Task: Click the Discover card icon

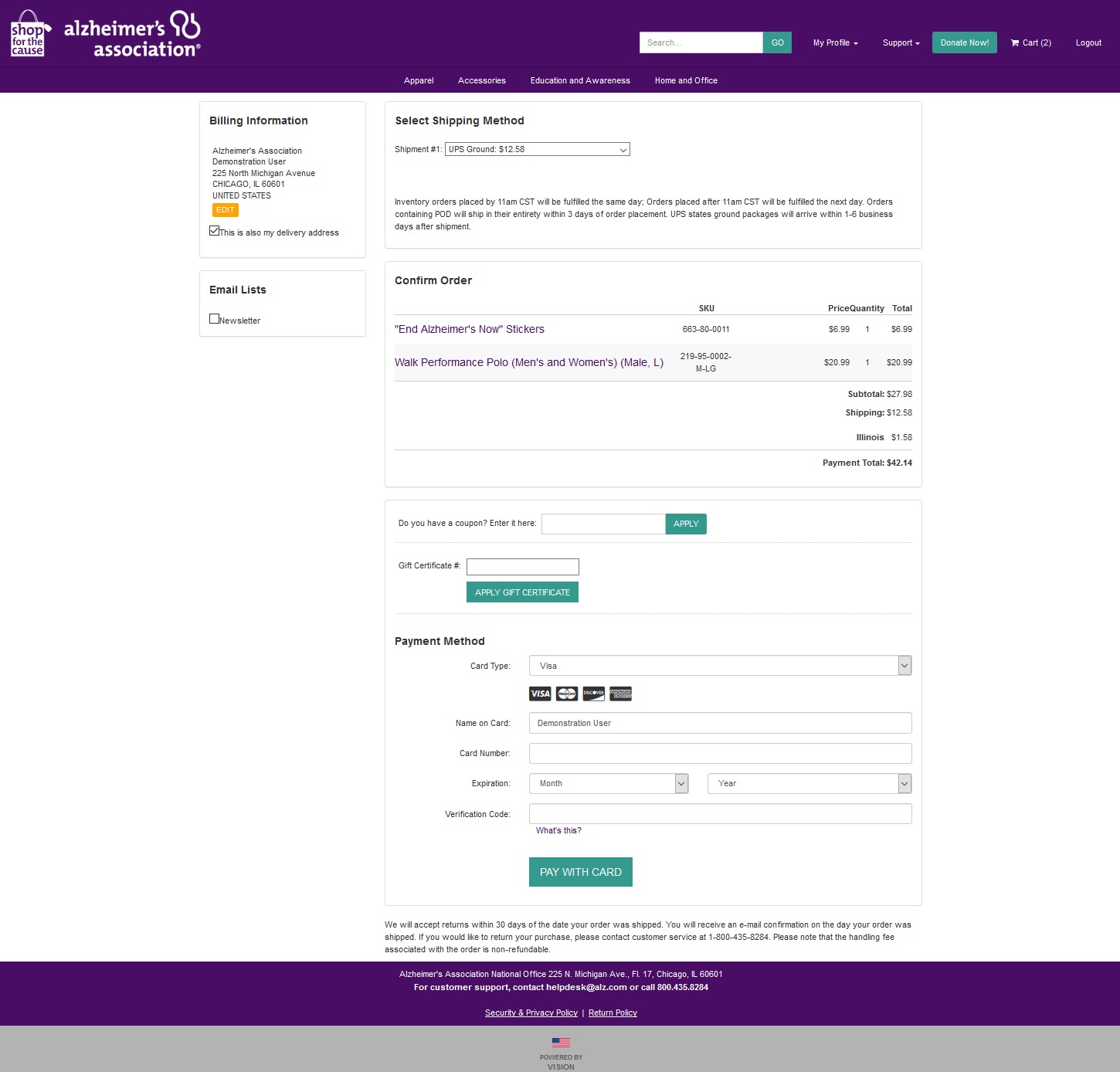Action: (x=593, y=694)
